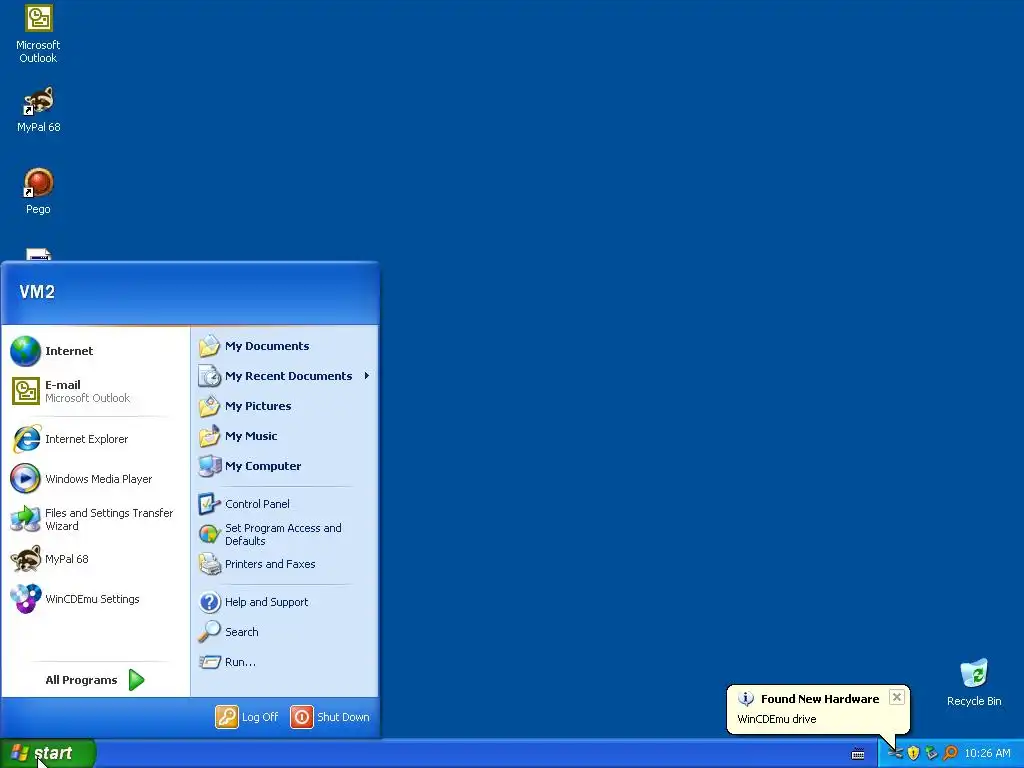Click the magnifier tray icon
Viewport: 1024px width, 768px height.
click(x=951, y=753)
